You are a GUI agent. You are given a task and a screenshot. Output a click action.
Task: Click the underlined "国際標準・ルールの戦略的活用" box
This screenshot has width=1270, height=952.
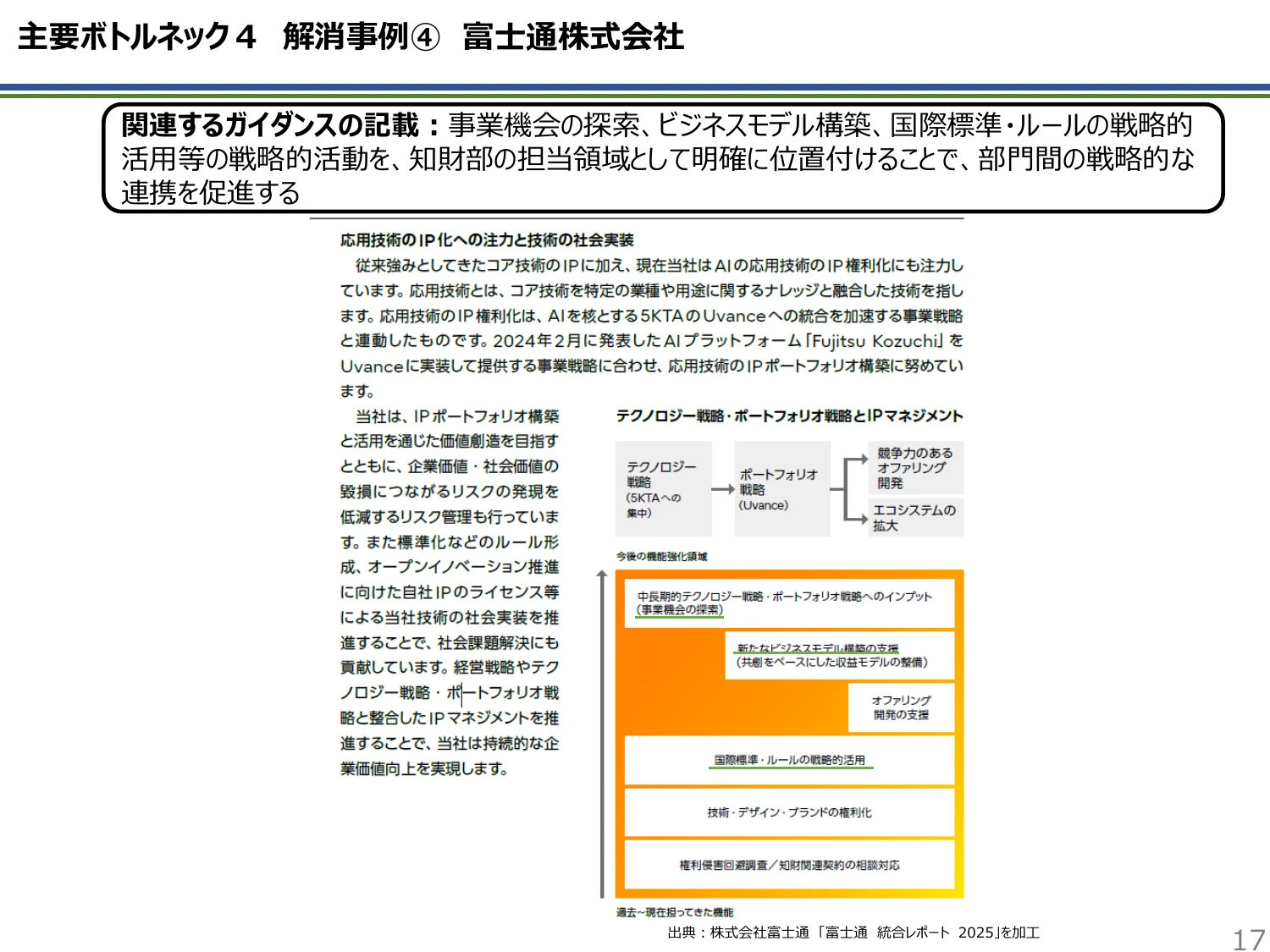790,760
